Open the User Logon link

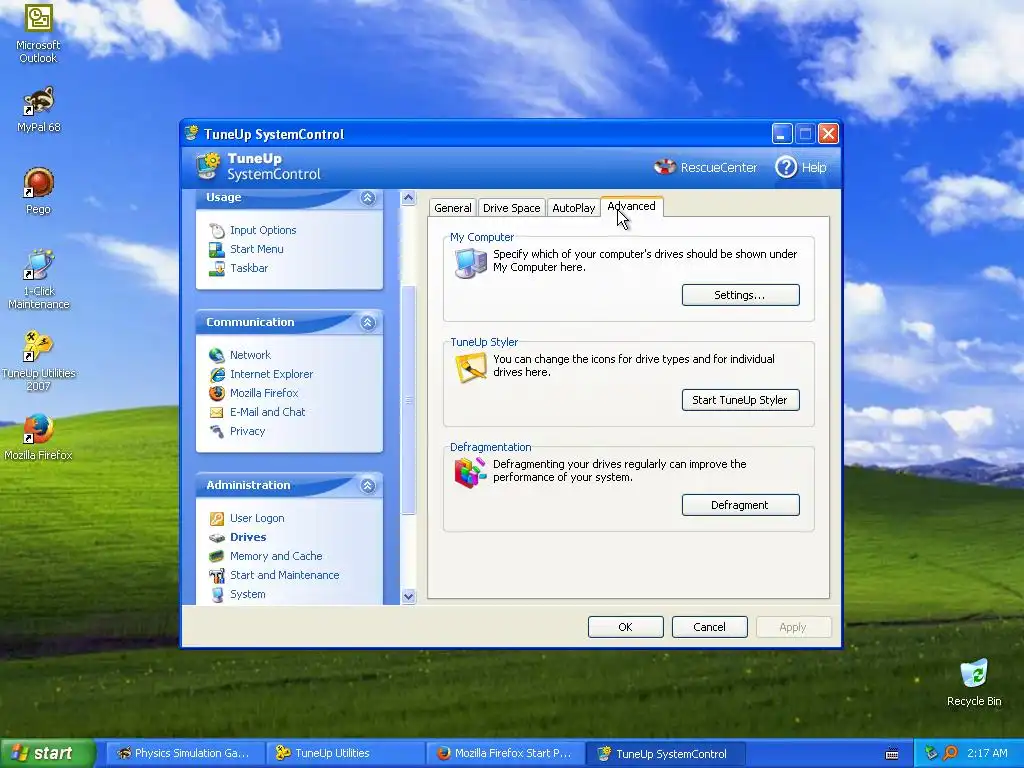257,518
